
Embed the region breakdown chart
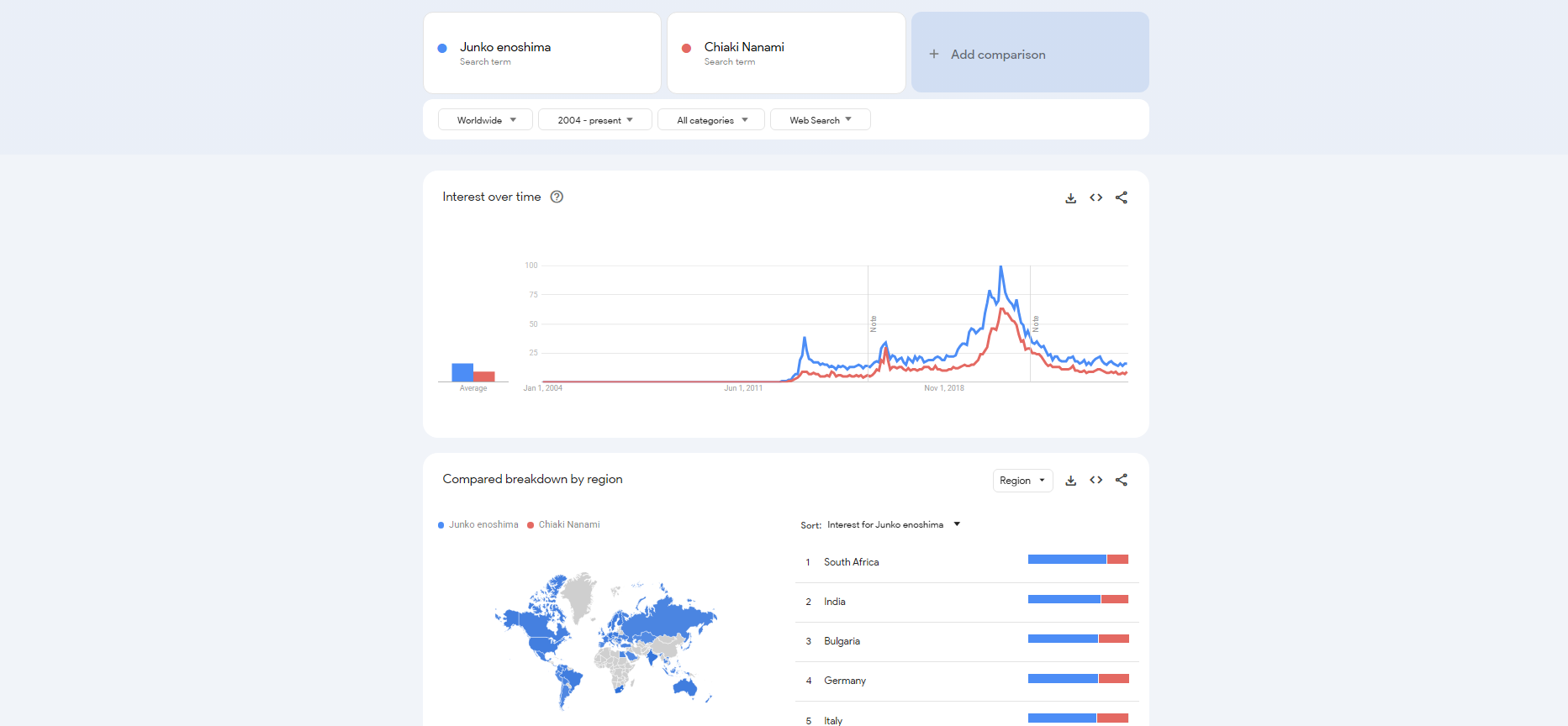pyautogui.click(x=1095, y=481)
